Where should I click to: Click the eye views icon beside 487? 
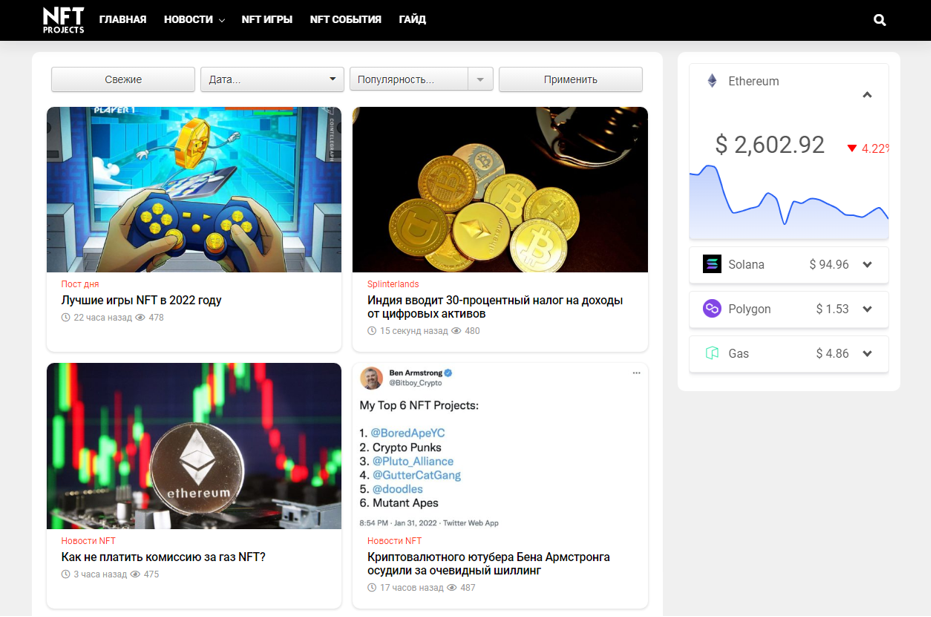(452, 587)
